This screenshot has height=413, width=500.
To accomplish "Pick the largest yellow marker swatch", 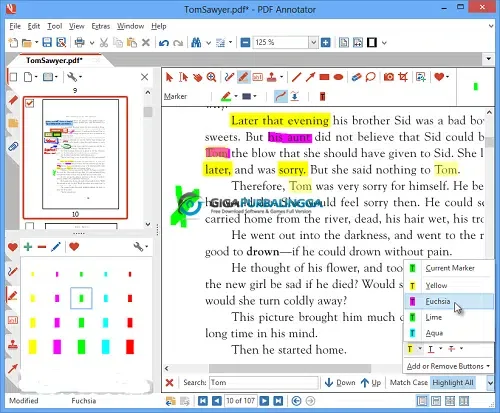I will [33, 347].
